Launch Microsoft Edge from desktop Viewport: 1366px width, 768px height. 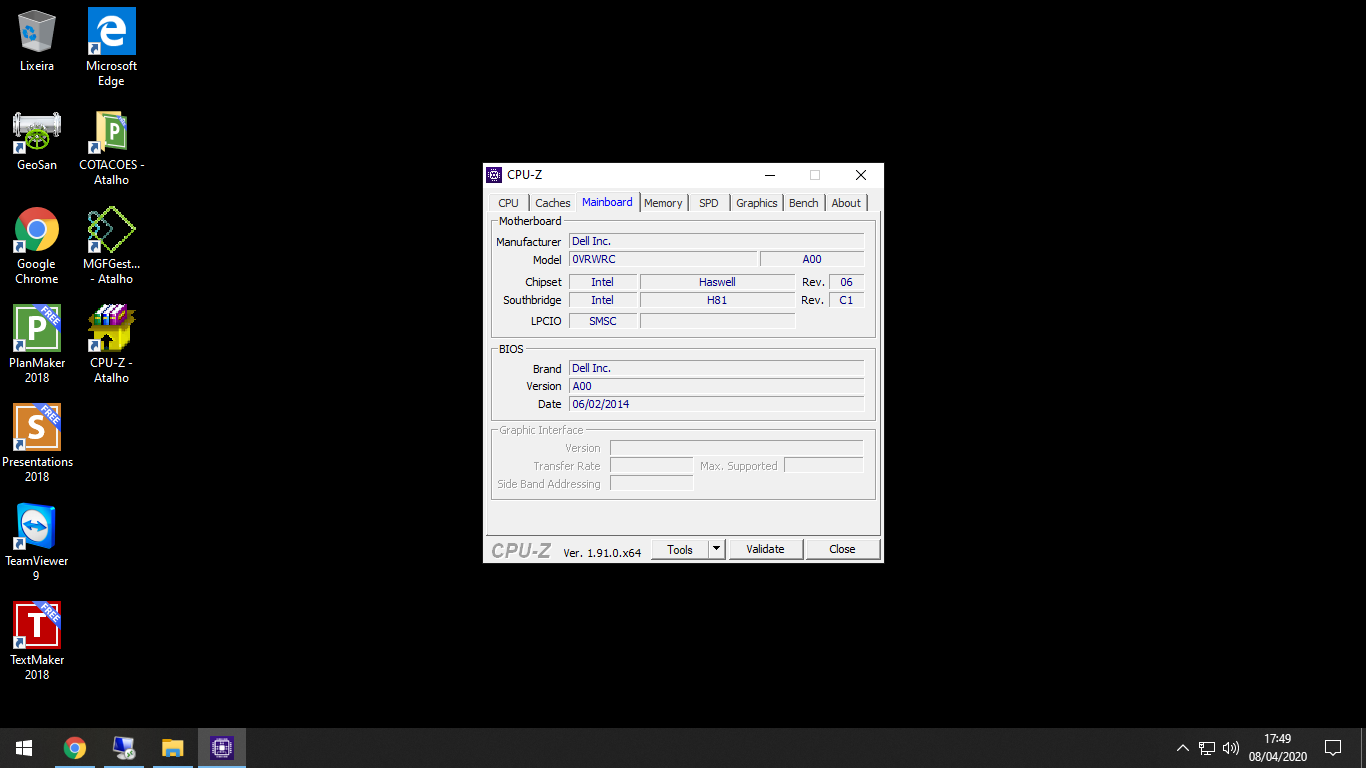(x=111, y=47)
